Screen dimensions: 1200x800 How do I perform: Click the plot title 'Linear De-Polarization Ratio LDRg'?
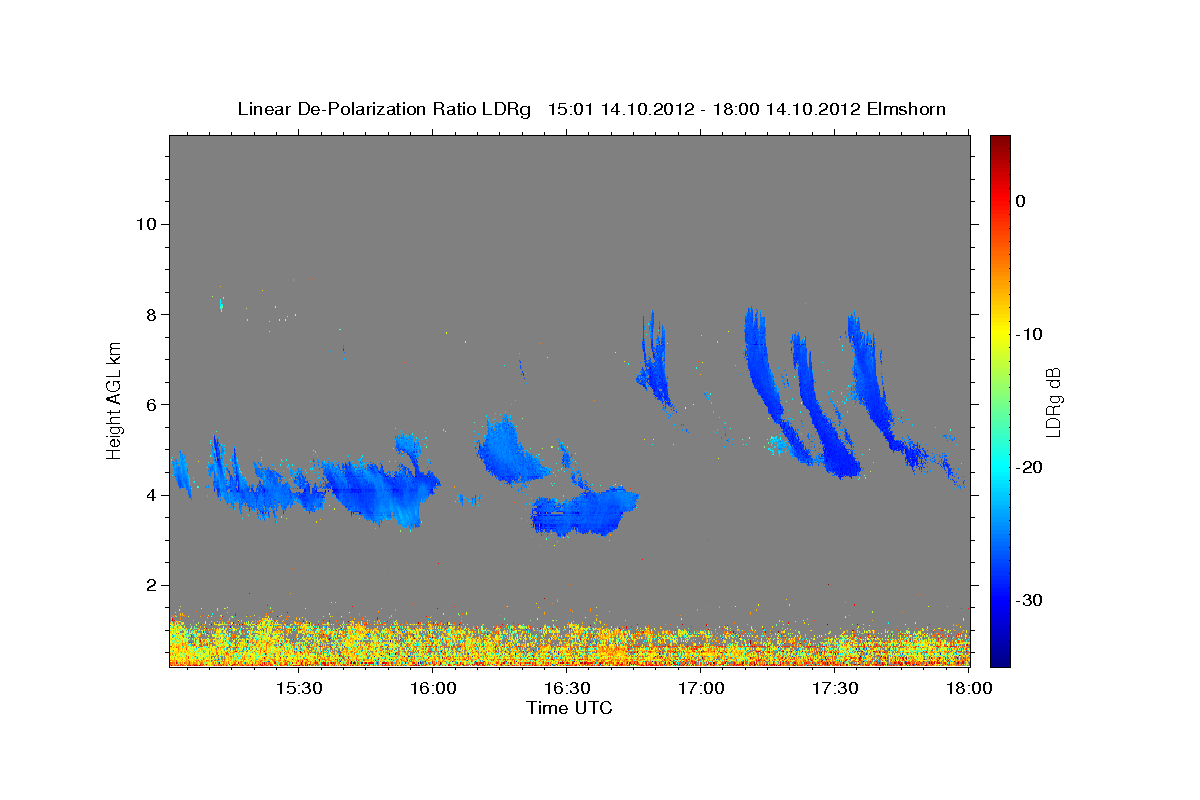click(x=384, y=109)
